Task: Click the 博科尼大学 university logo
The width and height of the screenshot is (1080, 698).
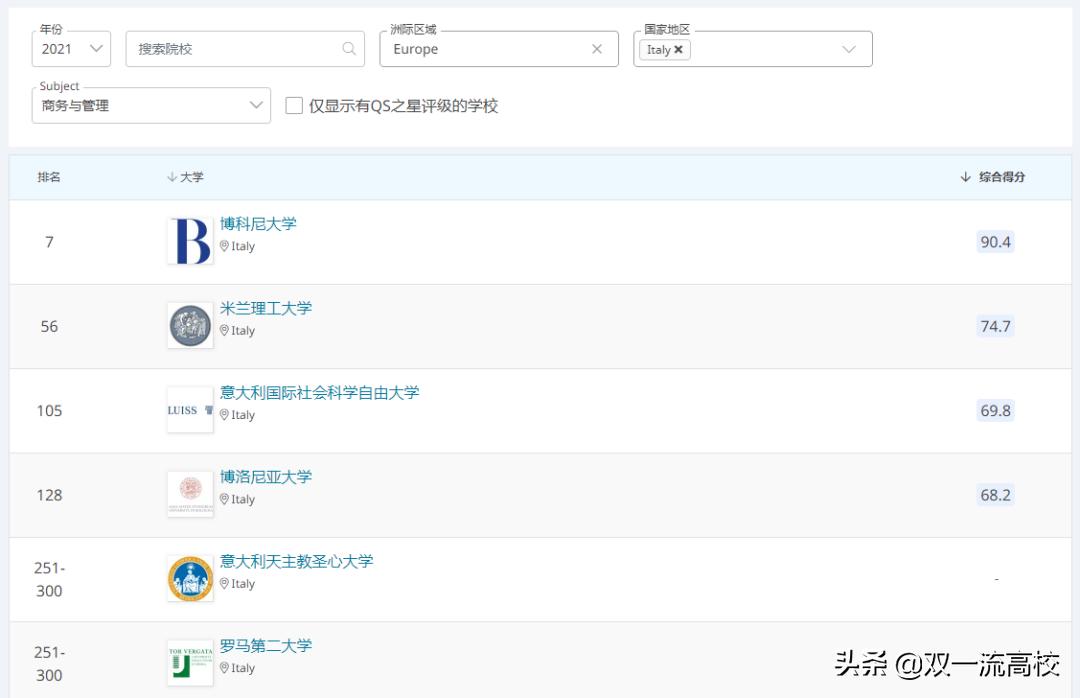Action: [x=189, y=239]
